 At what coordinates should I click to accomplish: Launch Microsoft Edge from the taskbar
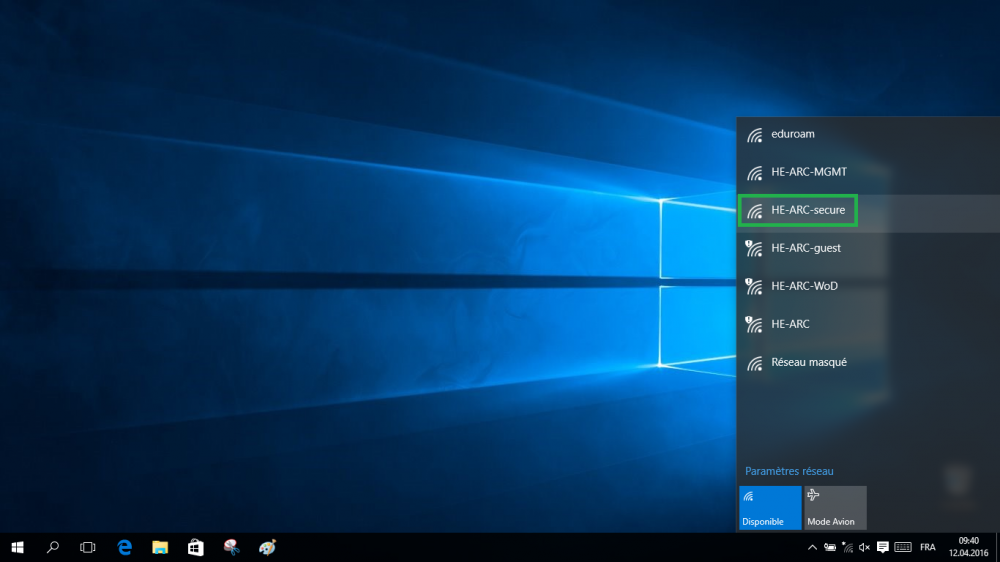(x=124, y=547)
